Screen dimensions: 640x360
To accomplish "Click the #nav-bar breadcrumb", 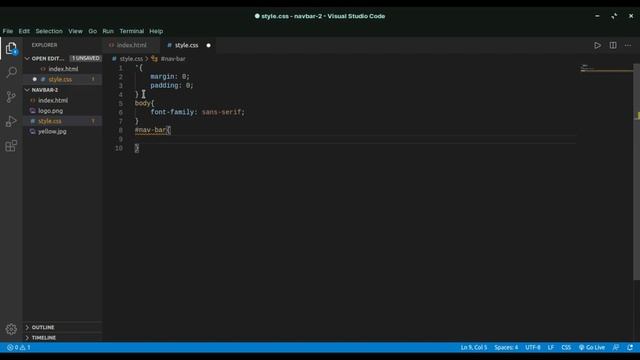I will 173,59.
